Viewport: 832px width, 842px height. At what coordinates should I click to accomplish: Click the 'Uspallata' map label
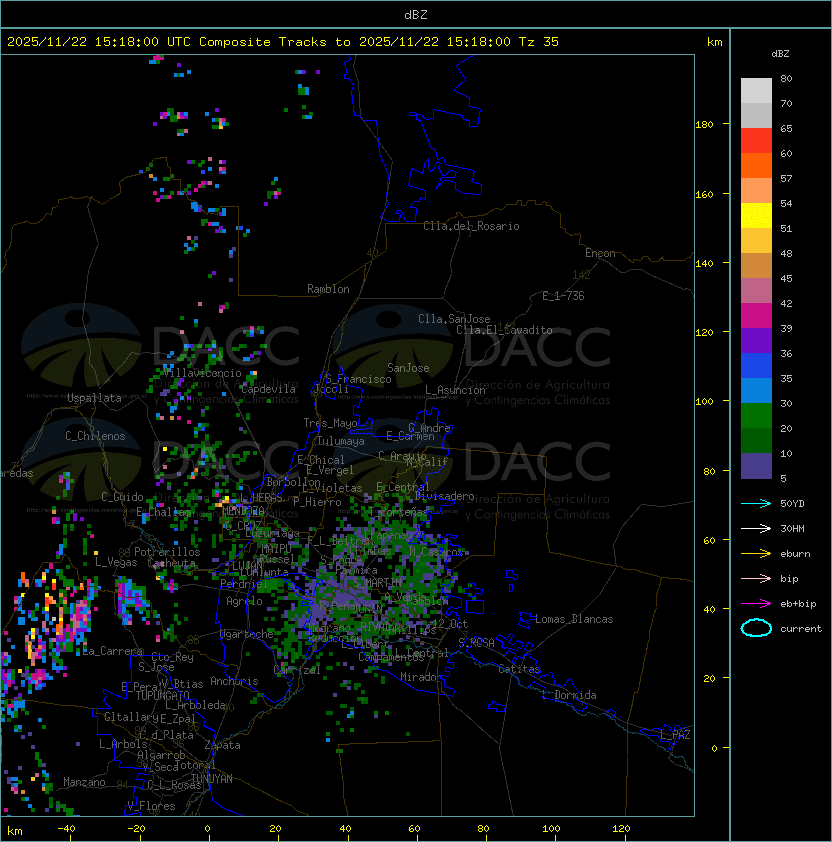(94, 398)
